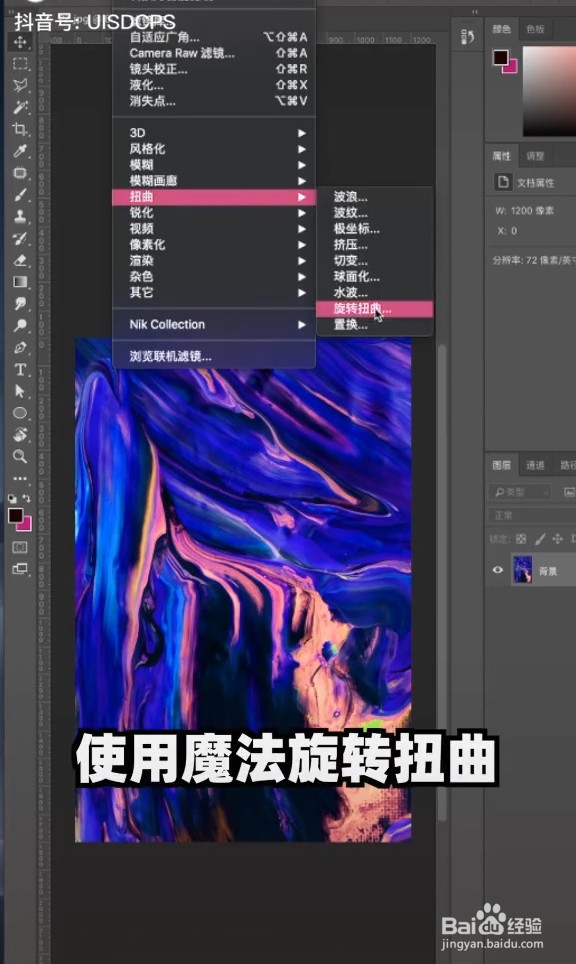
Task: Select the Type tool
Action: pos(20,369)
